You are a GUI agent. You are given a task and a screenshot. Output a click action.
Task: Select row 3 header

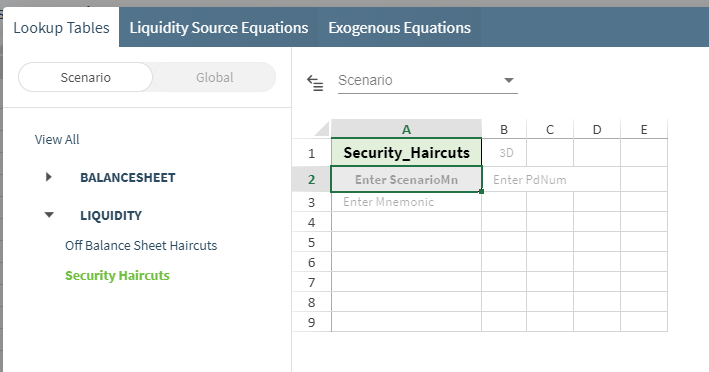312,202
